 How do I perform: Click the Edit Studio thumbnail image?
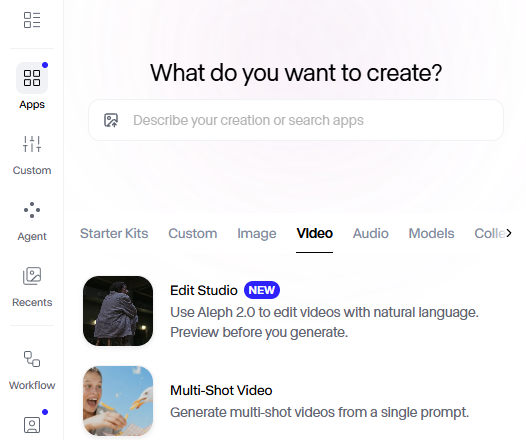pyautogui.click(x=118, y=311)
